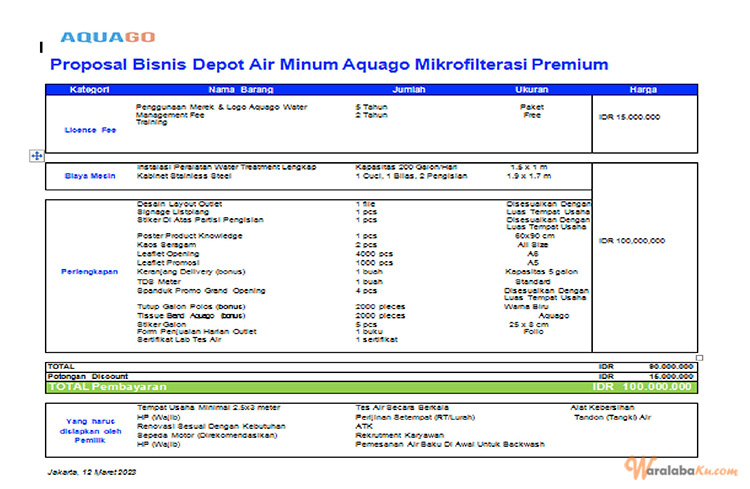
Task: Click 'Leaflet Promosi'
Action: click(168, 263)
